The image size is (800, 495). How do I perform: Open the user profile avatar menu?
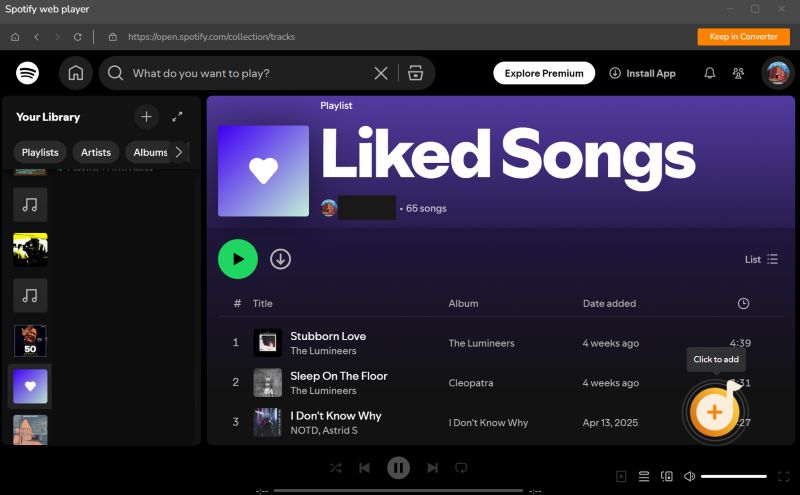(776, 73)
